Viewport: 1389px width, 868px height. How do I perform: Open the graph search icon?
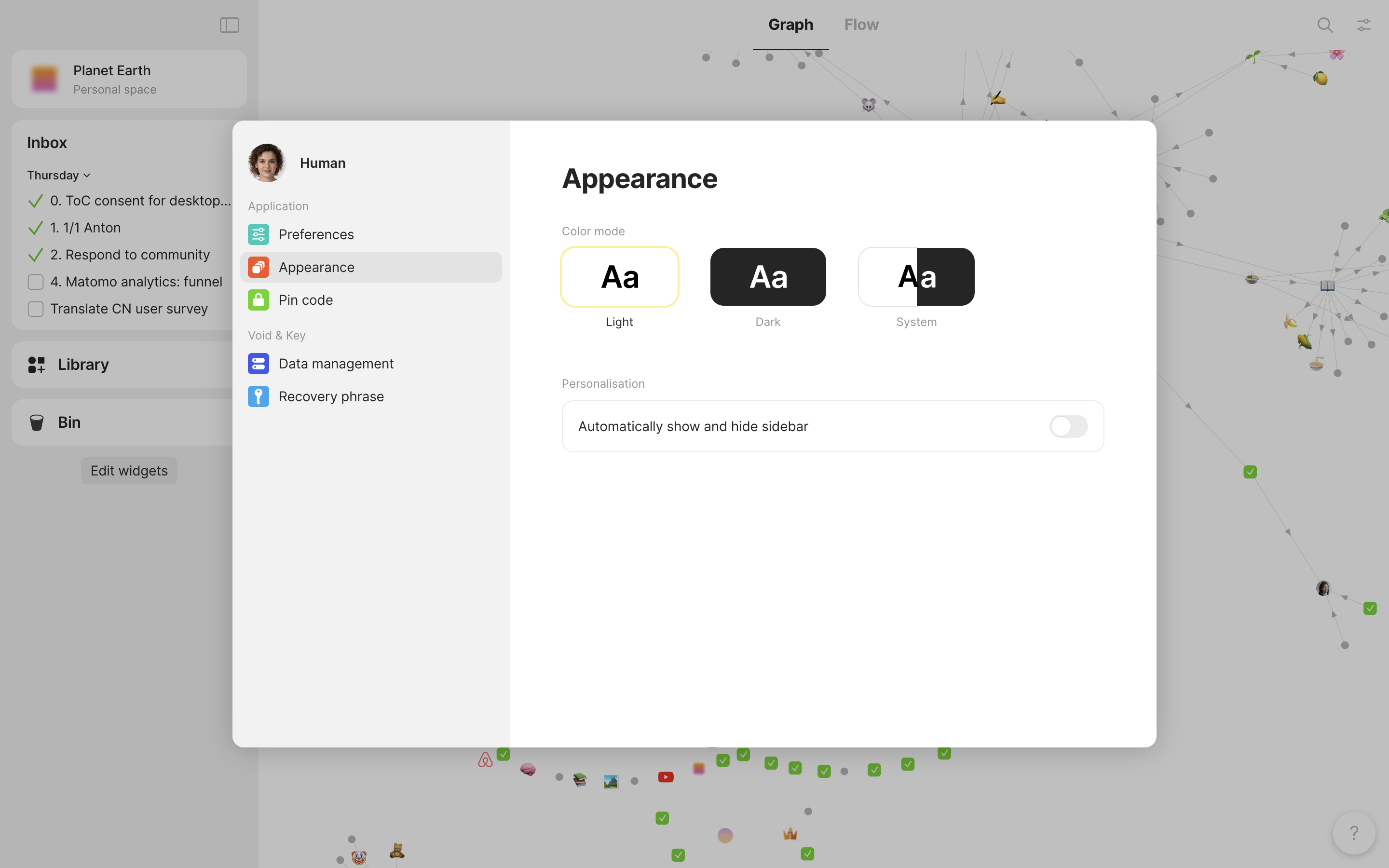click(x=1325, y=25)
